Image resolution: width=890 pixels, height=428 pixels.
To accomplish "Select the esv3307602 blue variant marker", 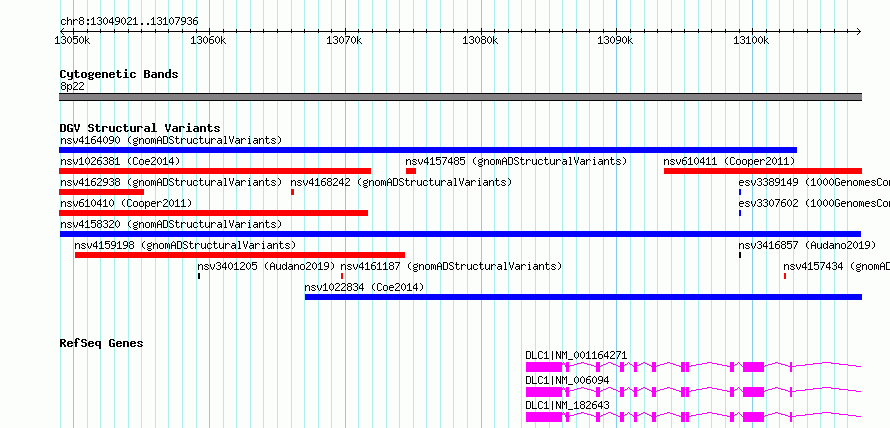I will 740,213.
